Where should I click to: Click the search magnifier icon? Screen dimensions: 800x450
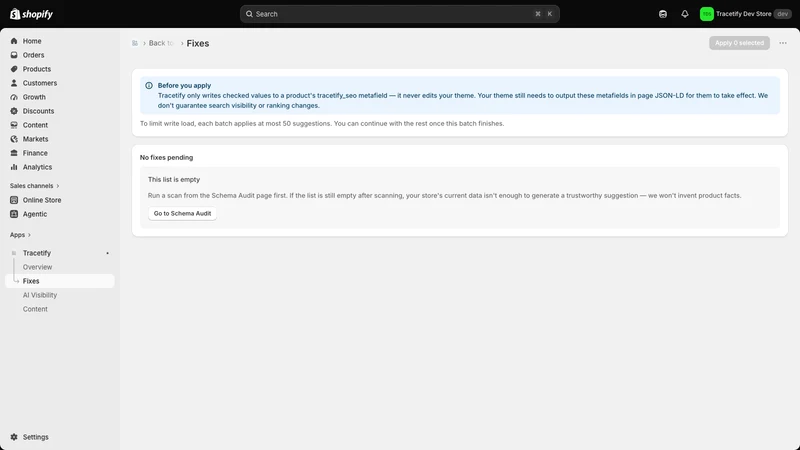point(249,14)
